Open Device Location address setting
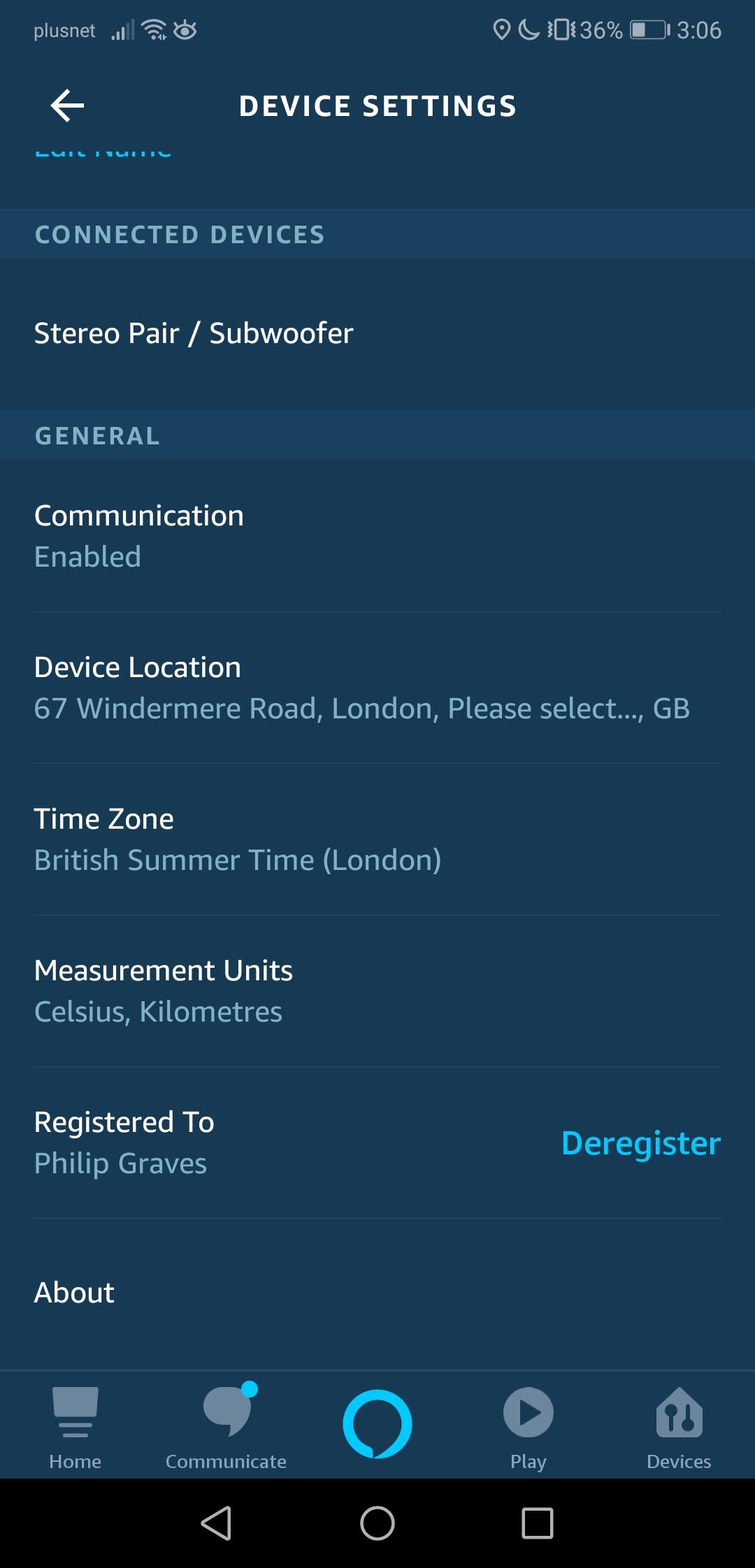Viewport: 755px width, 1568px height. [361, 688]
